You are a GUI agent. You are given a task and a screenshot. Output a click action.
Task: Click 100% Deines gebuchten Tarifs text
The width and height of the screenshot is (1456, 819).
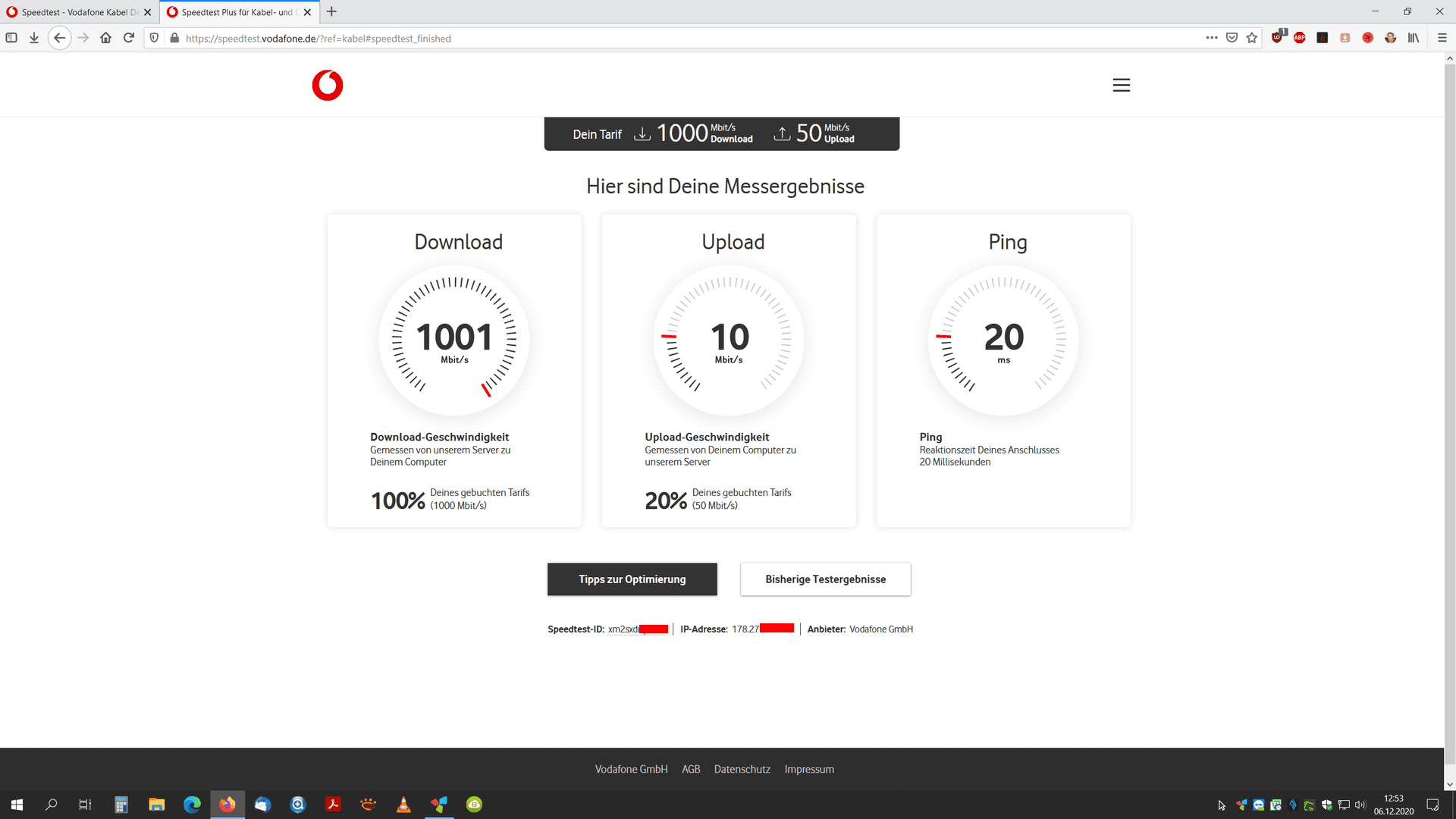tap(450, 500)
